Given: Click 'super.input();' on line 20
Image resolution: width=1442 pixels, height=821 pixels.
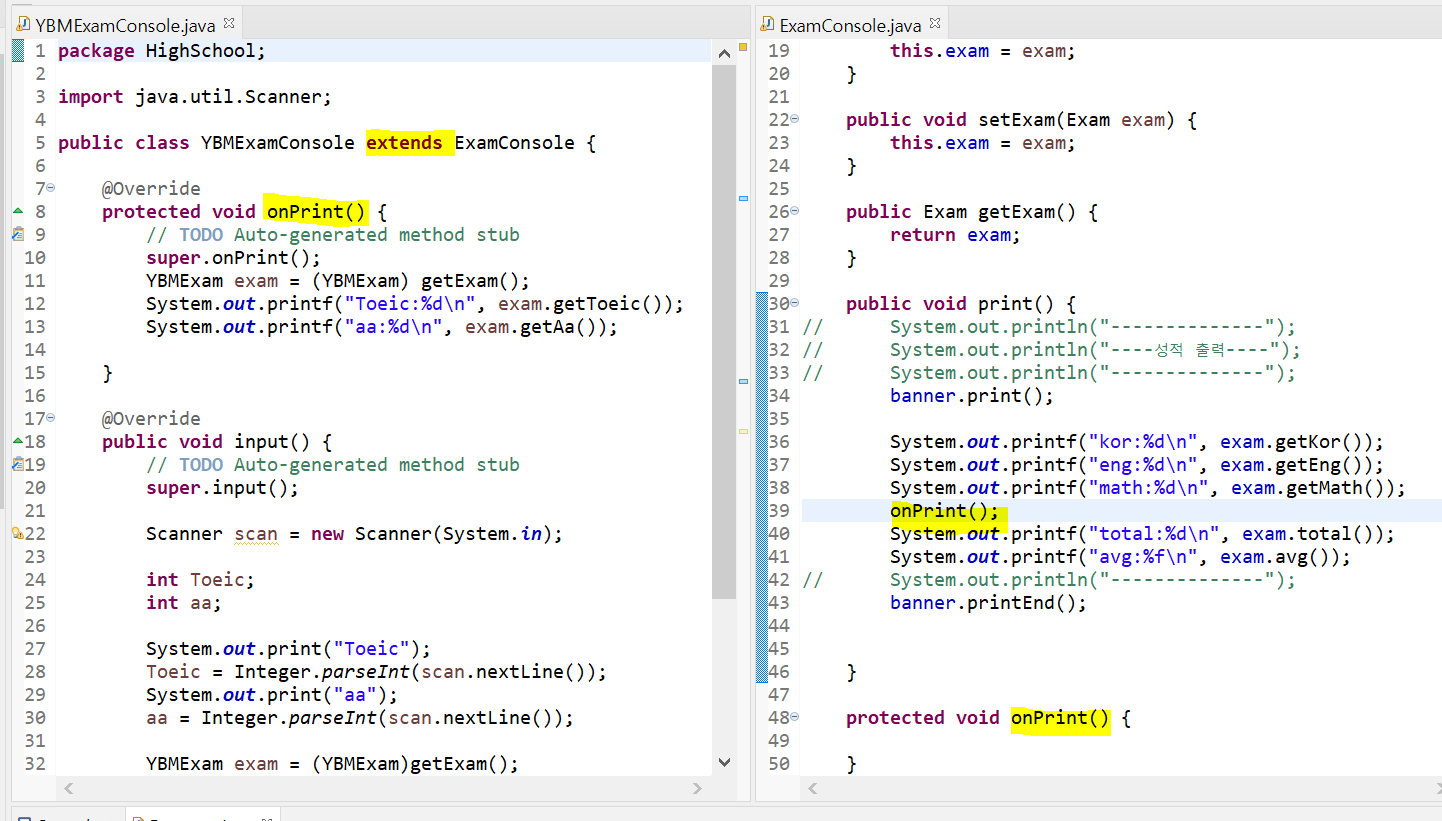Looking at the screenshot, I should pos(223,487).
